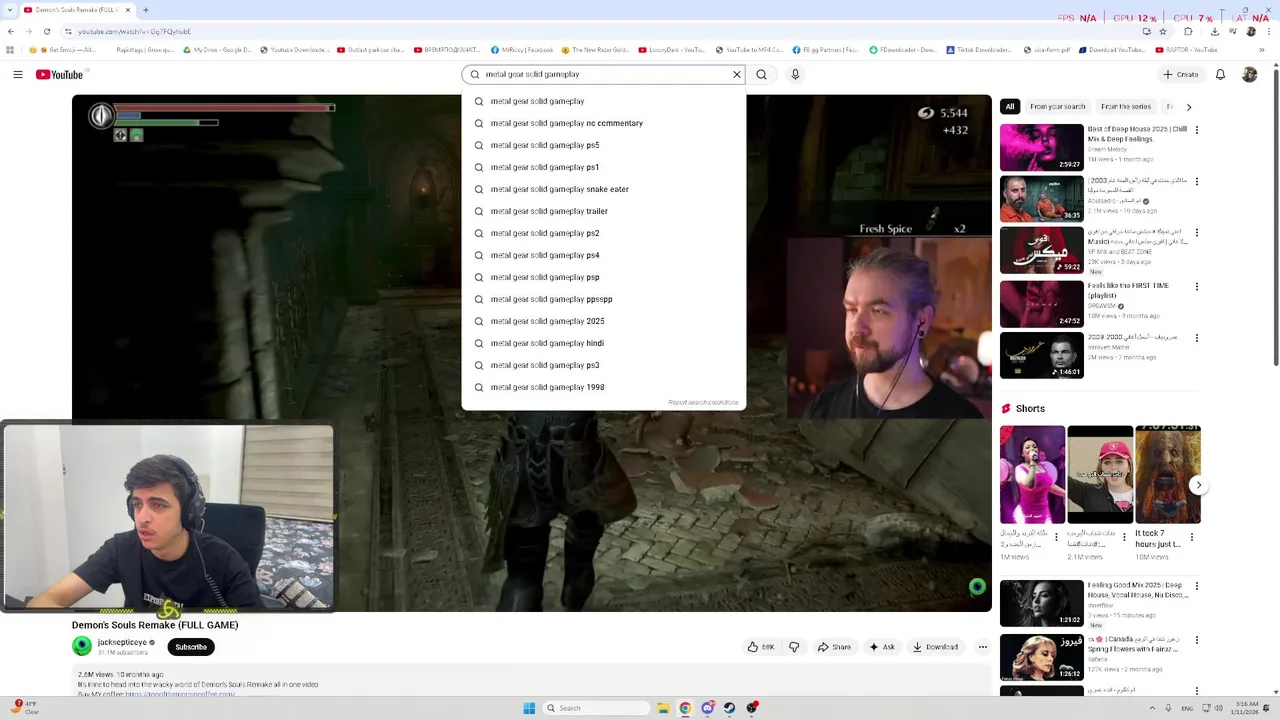Open Steam from the taskbar

(729, 708)
